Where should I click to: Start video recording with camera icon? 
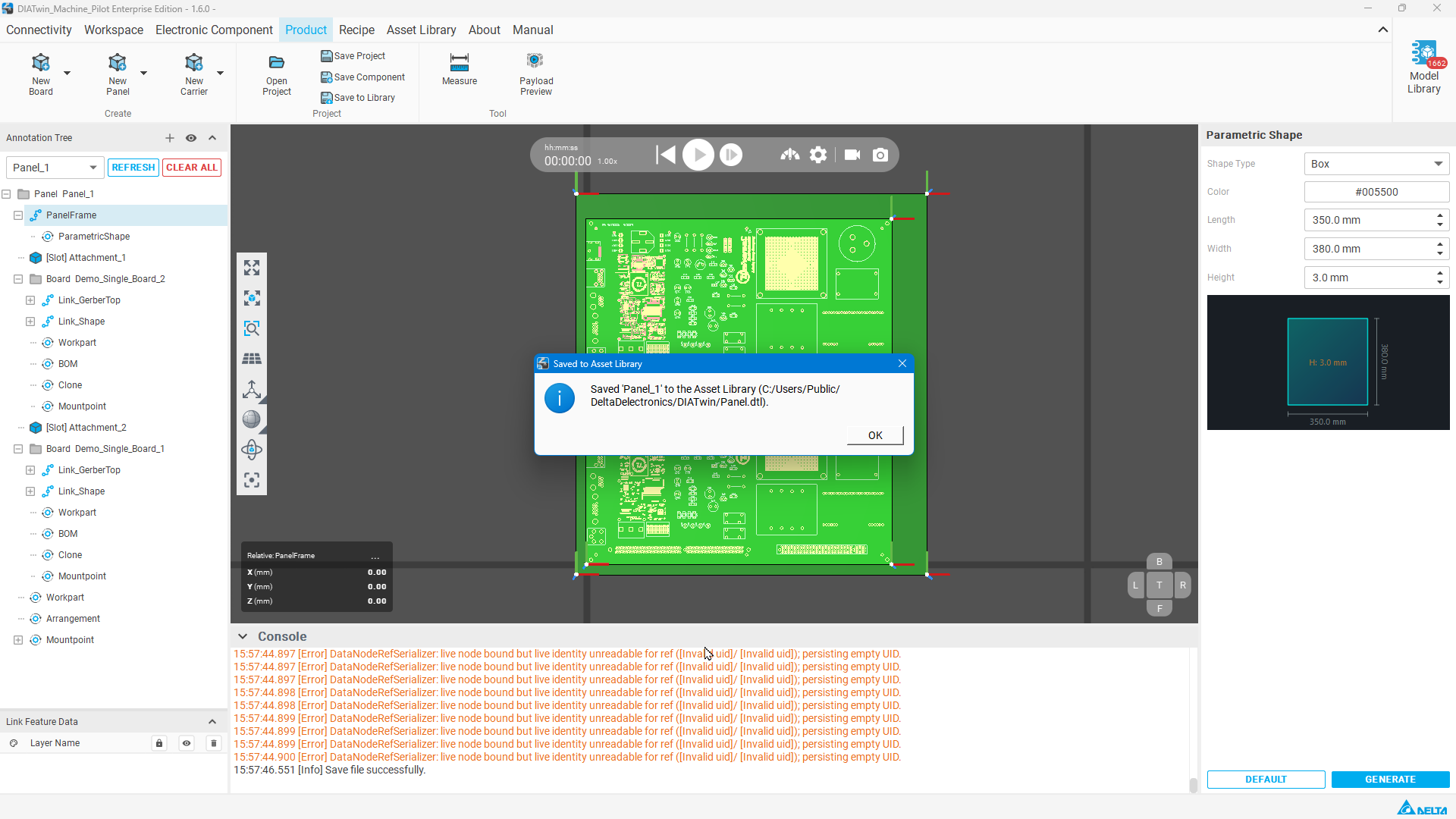tap(852, 155)
